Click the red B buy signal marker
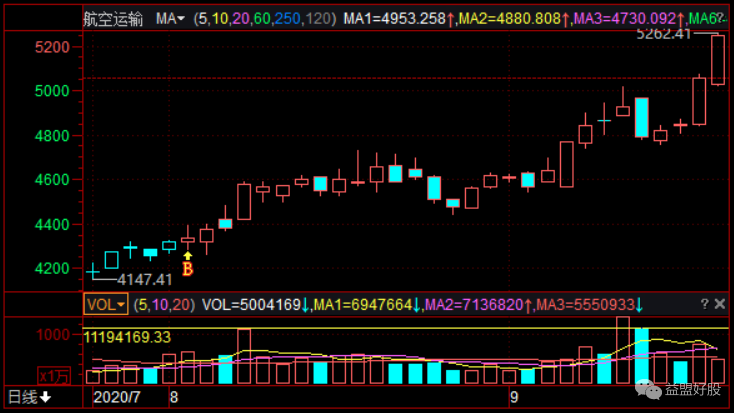The image size is (734, 413). (187, 268)
